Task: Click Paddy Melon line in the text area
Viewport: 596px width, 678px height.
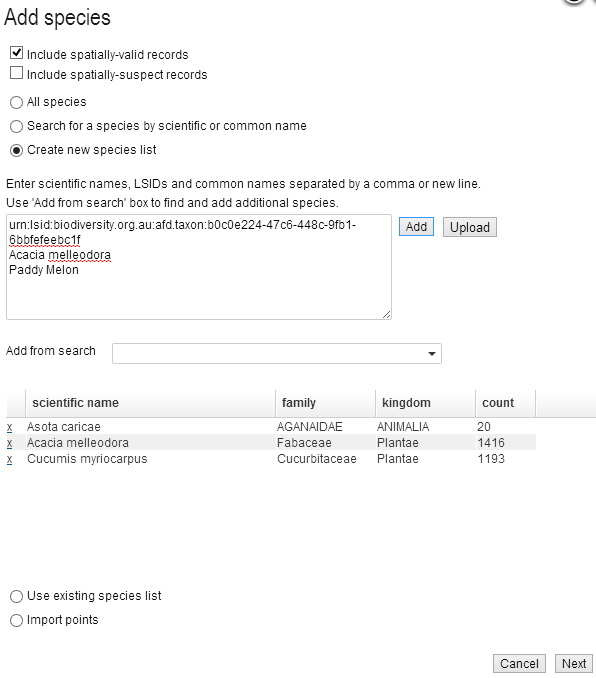Action: [44, 270]
